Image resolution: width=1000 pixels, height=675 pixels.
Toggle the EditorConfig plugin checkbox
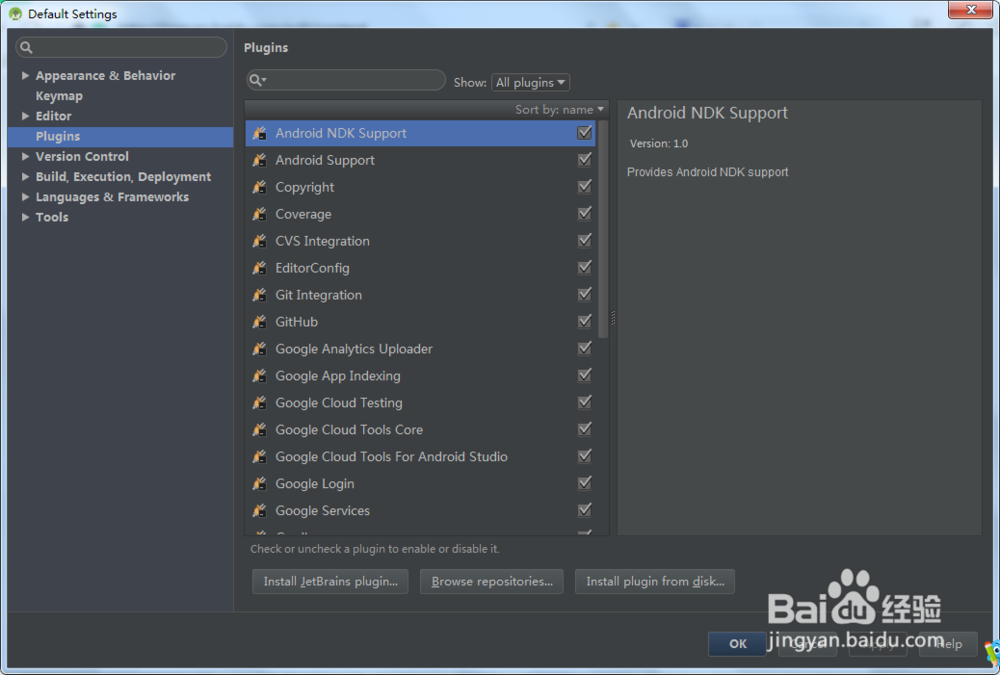[584, 267]
